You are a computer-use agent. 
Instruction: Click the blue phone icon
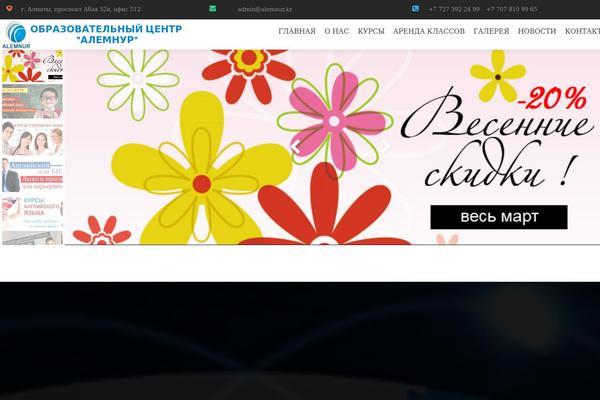415,8
